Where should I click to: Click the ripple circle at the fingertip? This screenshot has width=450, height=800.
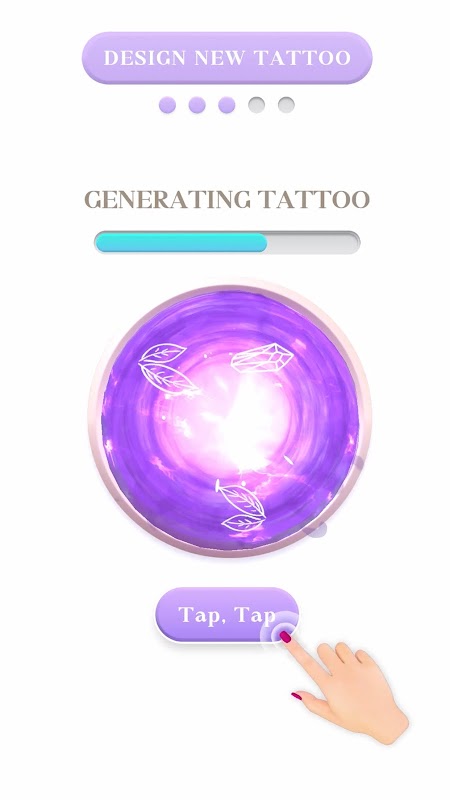[x=280, y=631]
